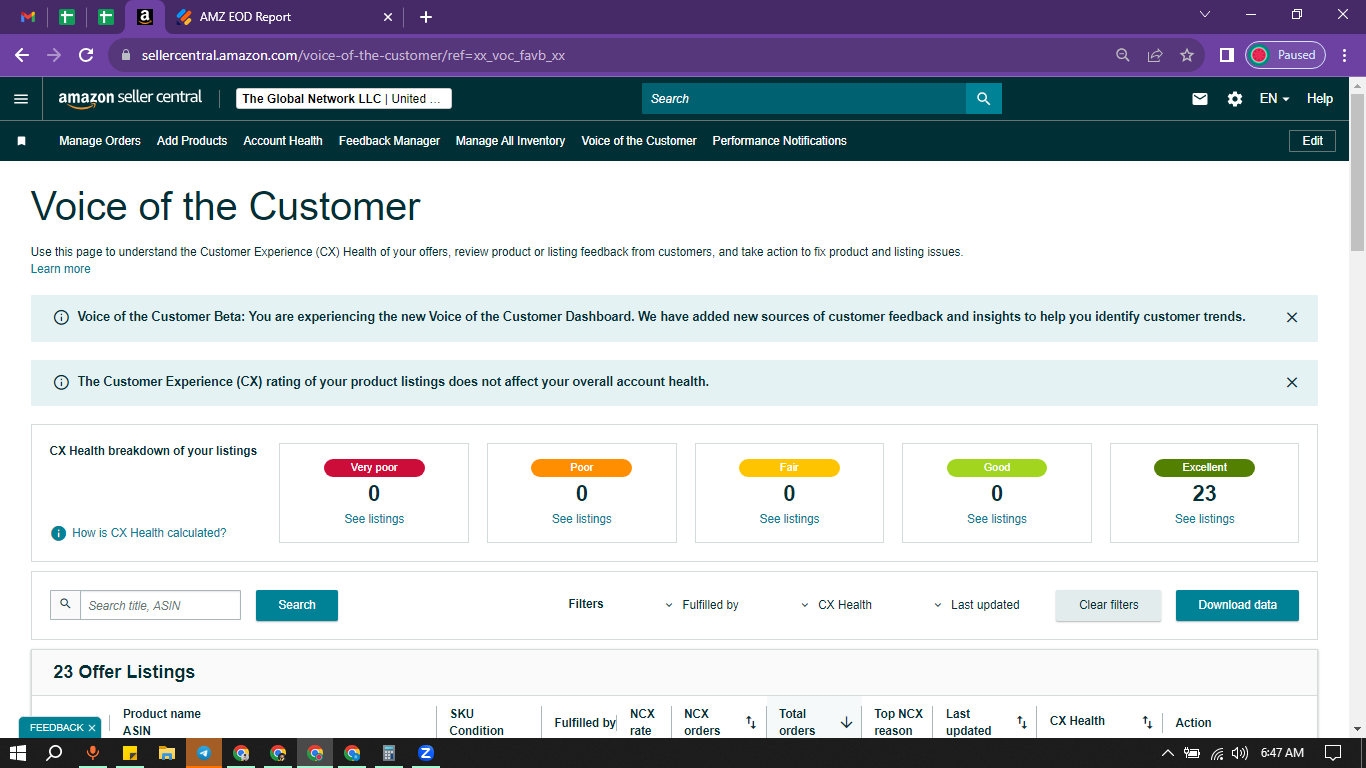This screenshot has height=768, width=1366.
Task: Sort by Total orders down arrow
Action: point(846,722)
